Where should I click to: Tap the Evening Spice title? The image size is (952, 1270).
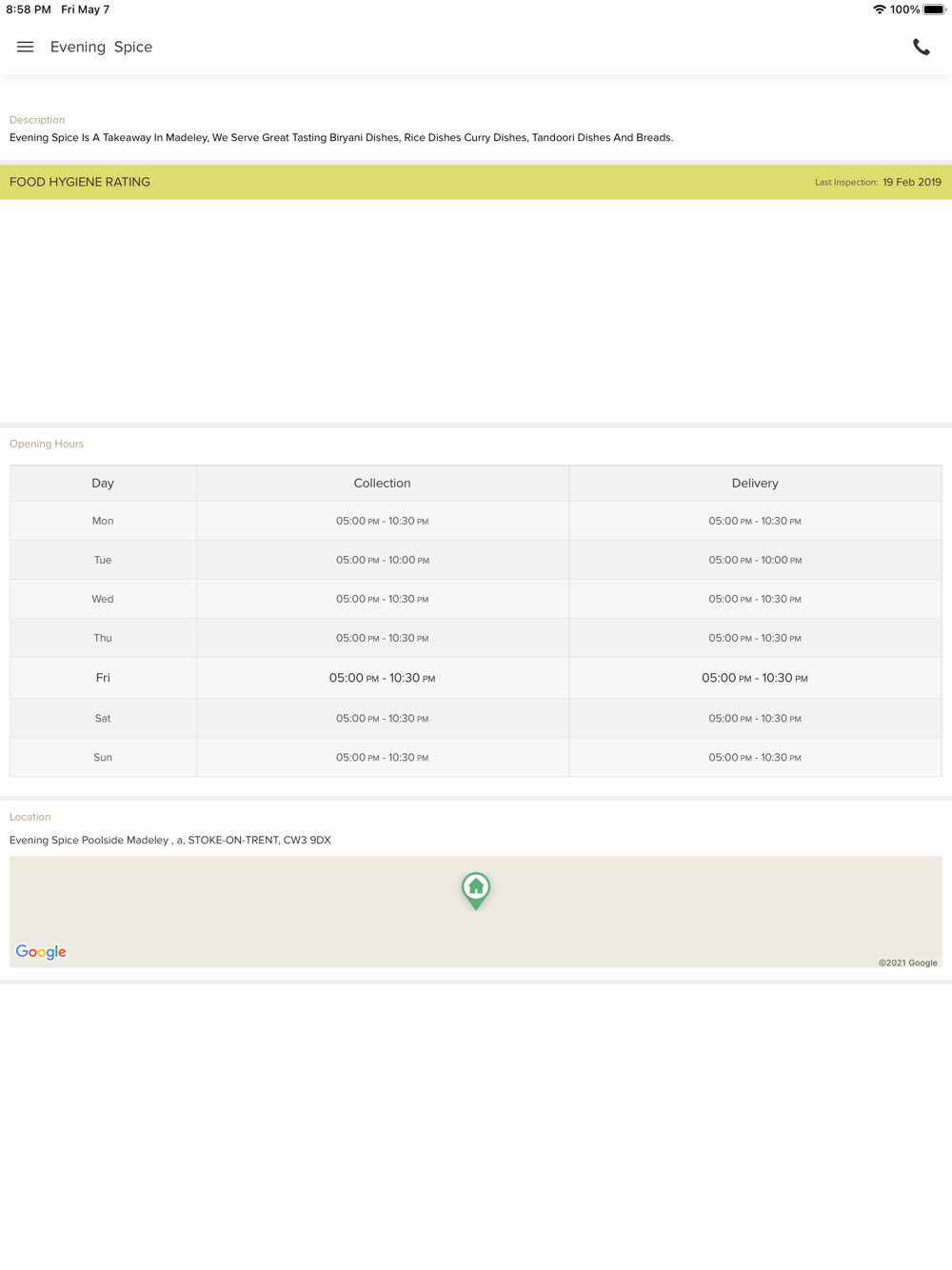point(101,47)
